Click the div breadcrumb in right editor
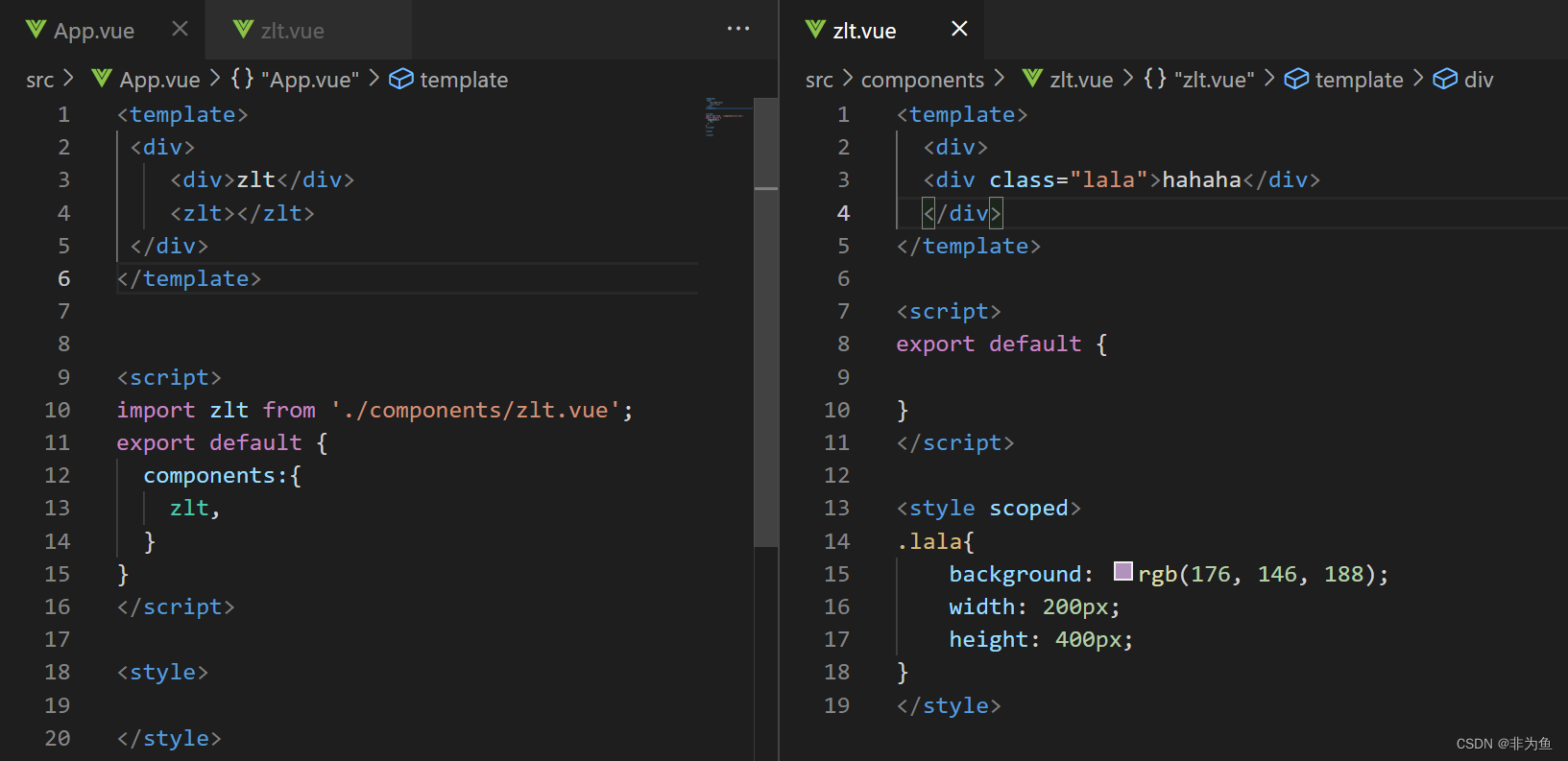The image size is (1568, 761). click(1479, 80)
